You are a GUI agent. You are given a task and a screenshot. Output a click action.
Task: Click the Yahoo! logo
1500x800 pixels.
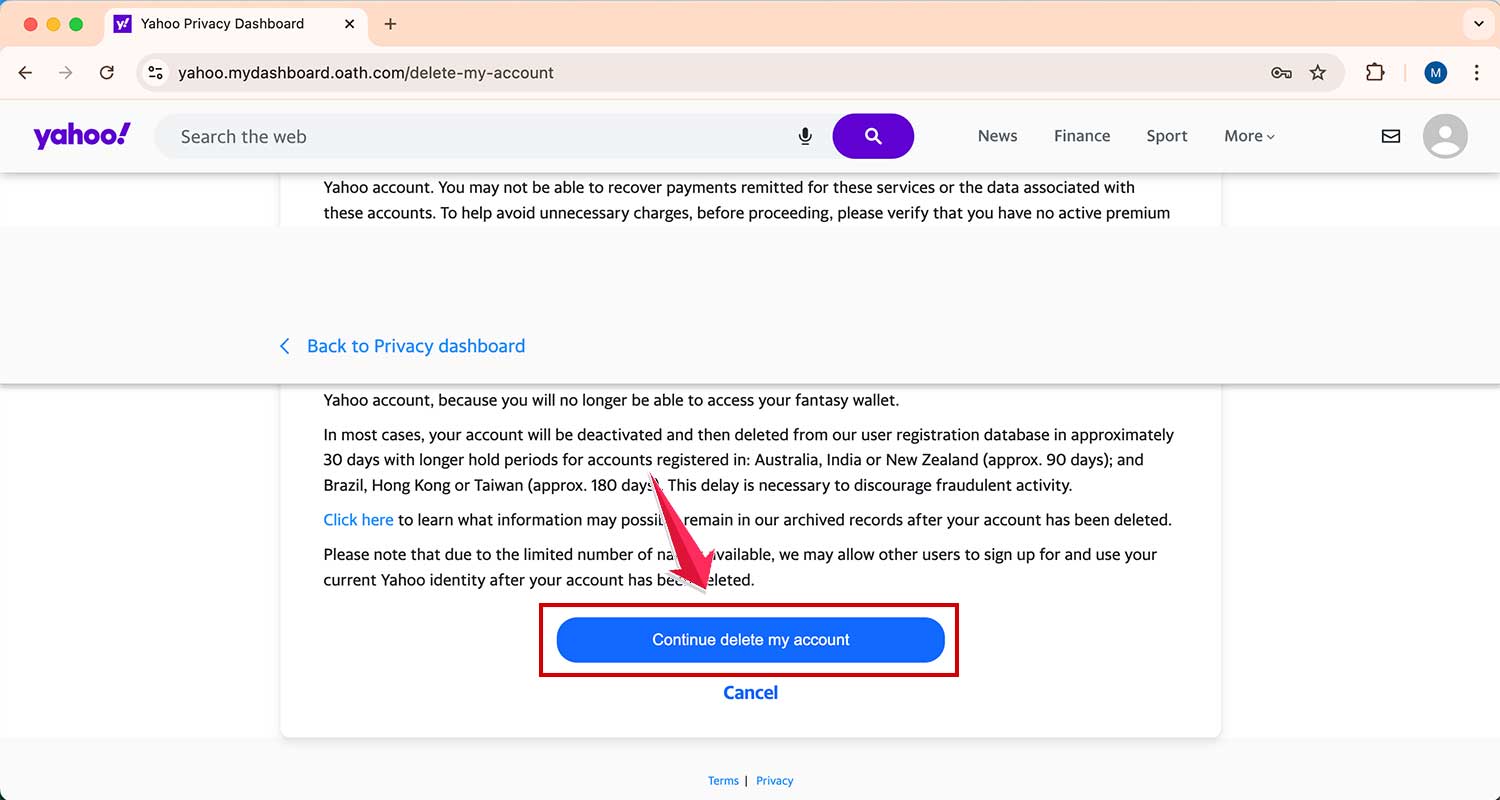pyautogui.click(x=82, y=135)
